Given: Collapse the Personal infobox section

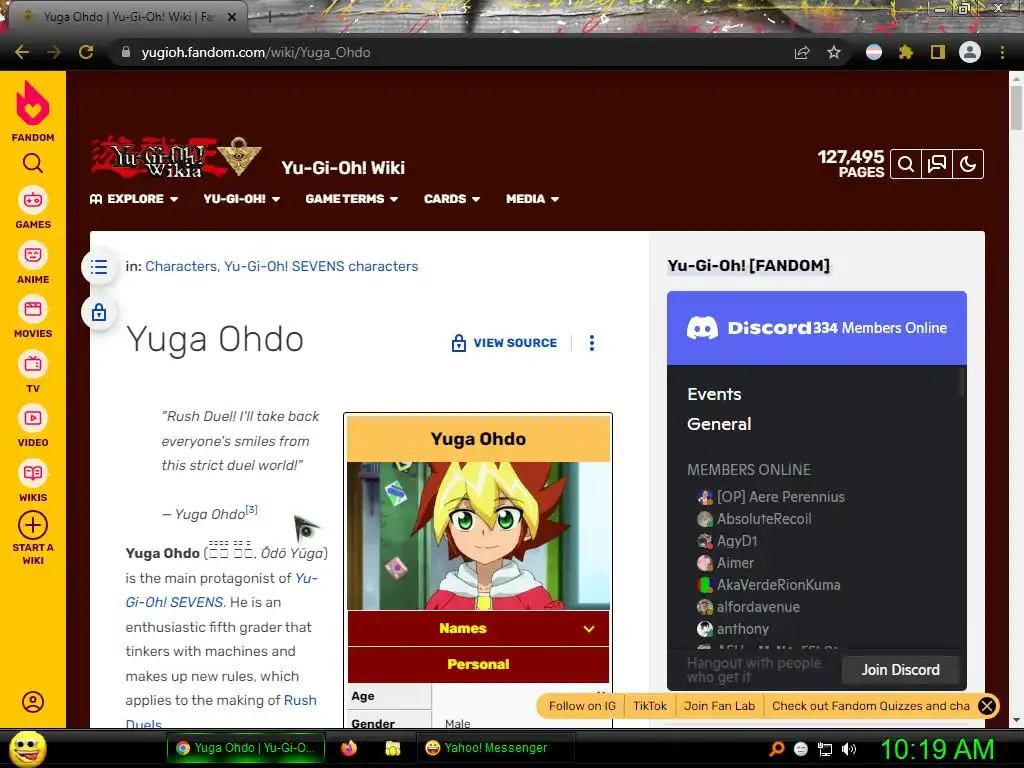Looking at the screenshot, I should point(478,664).
